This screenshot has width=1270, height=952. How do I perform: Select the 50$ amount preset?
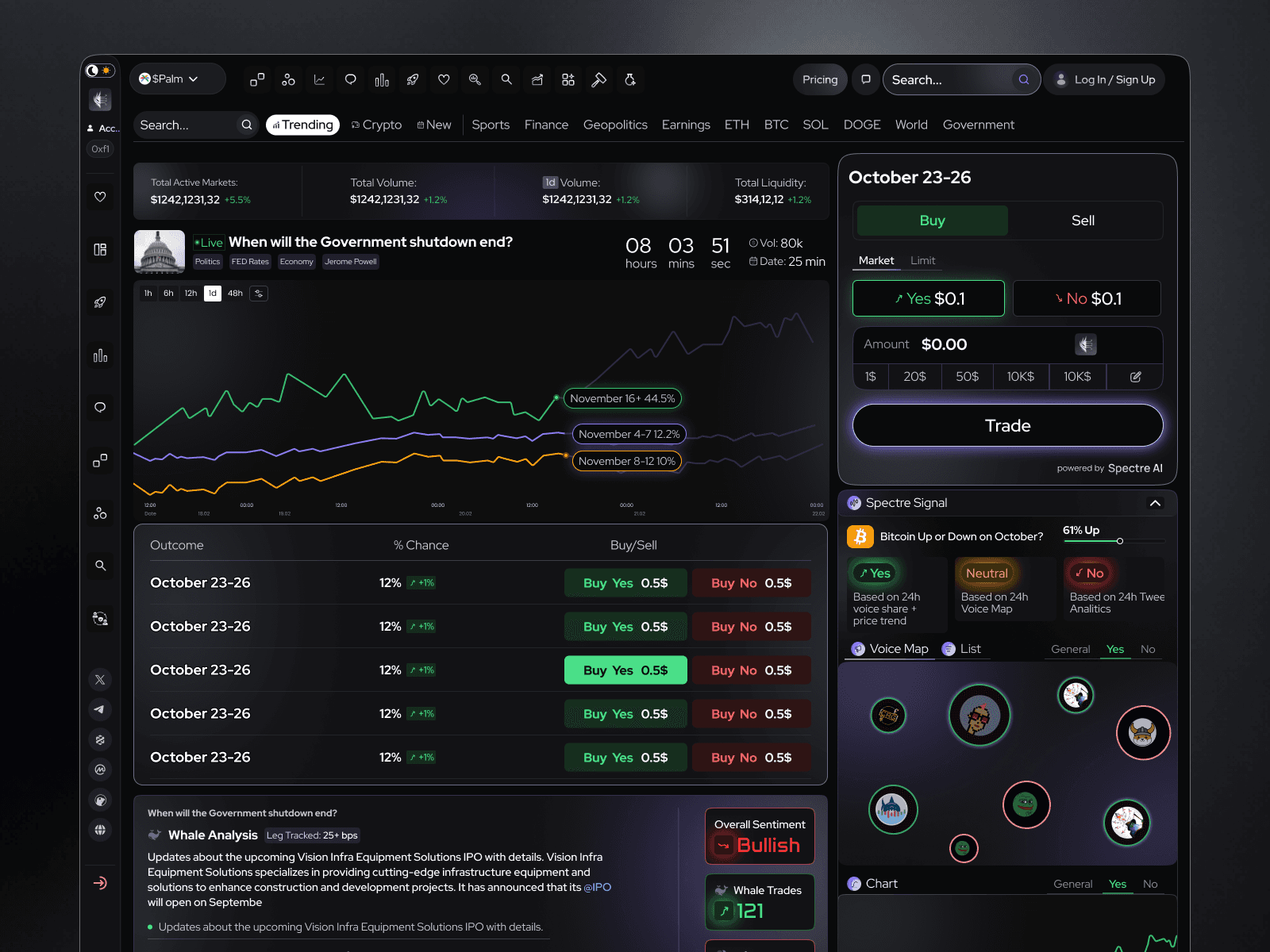click(x=968, y=377)
